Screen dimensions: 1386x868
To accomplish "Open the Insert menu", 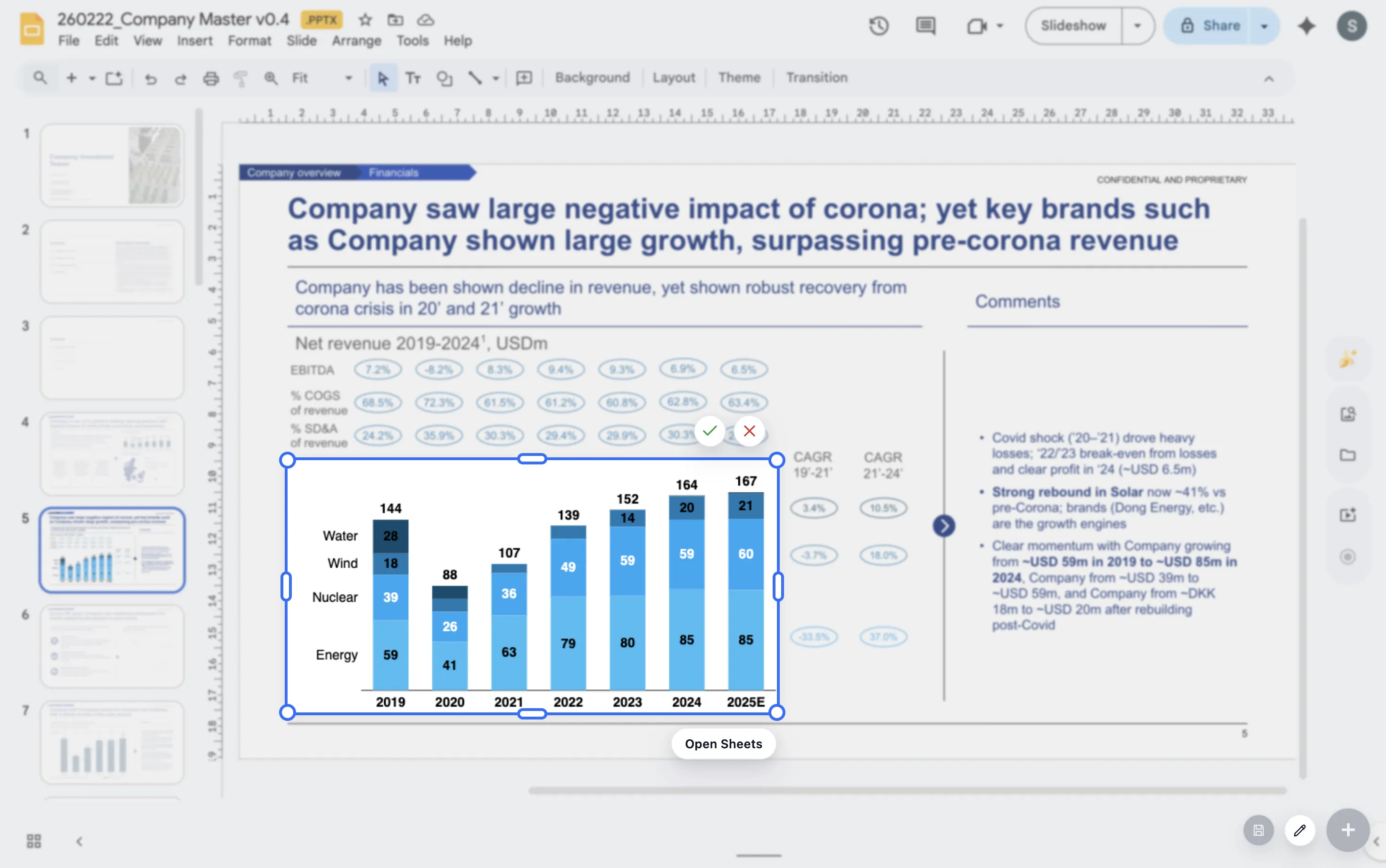I will pyautogui.click(x=195, y=41).
